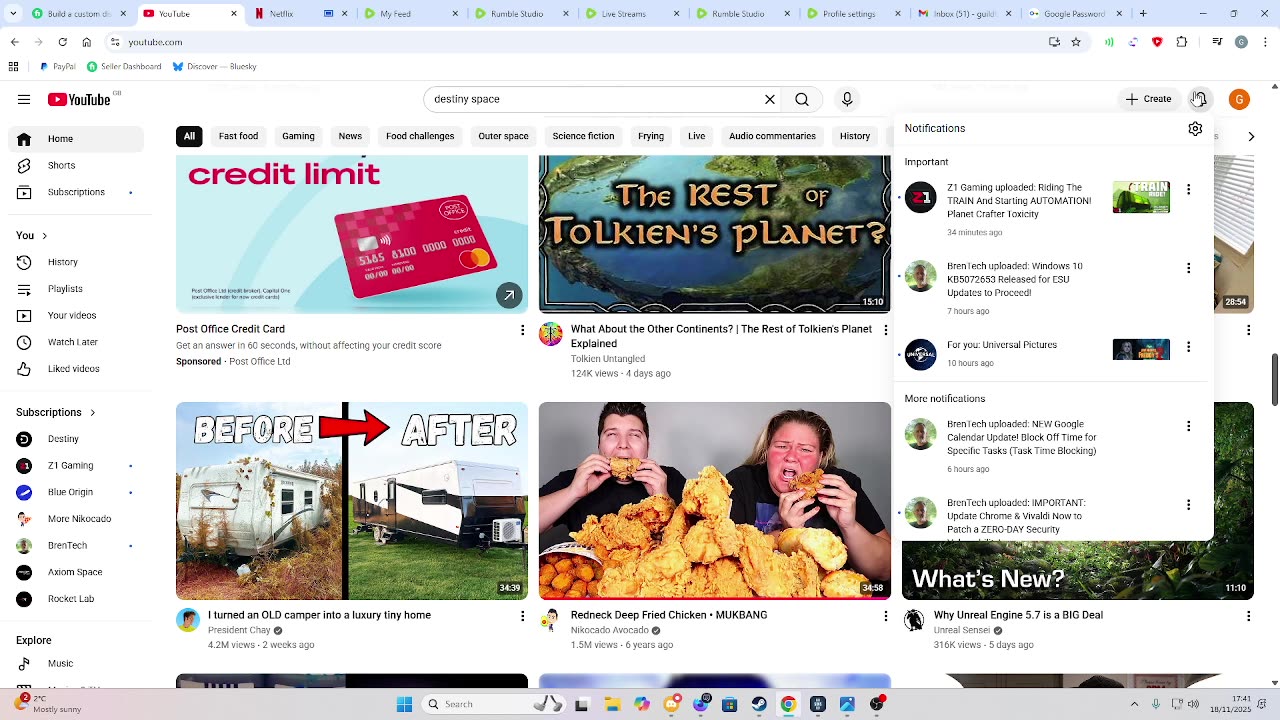The image size is (1280, 720).
Task: Open the Windows Start menu
Action: (404, 704)
